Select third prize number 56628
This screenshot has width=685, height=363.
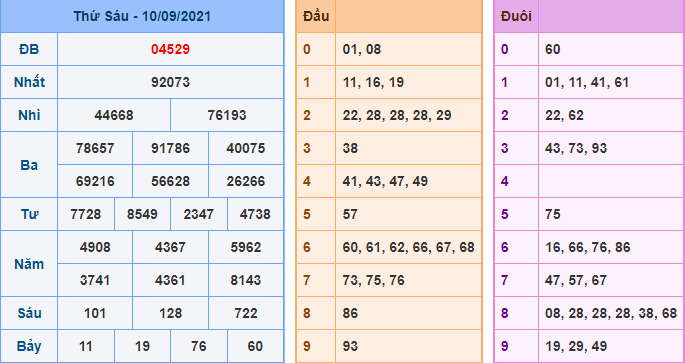pyautogui.click(x=170, y=181)
